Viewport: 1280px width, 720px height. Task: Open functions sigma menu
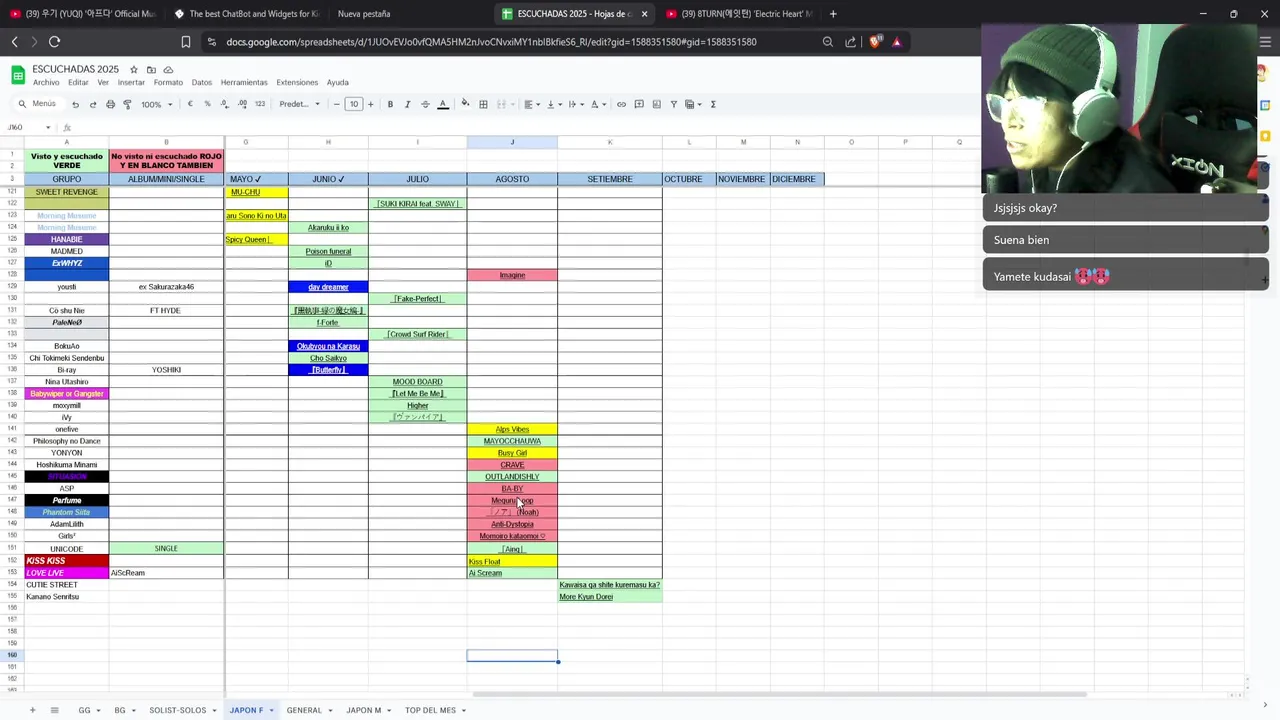tap(713, 104)
